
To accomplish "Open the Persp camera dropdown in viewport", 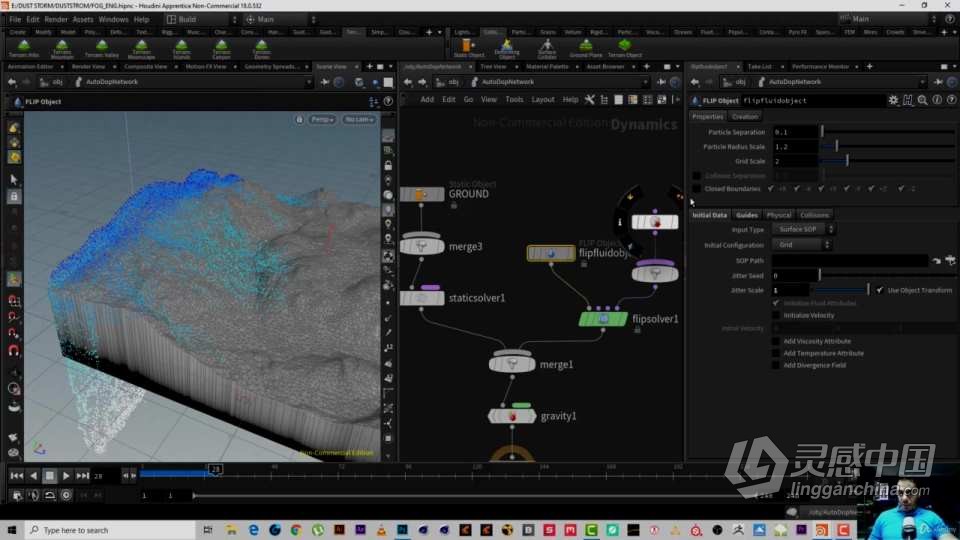I will [x=322, y=119].
